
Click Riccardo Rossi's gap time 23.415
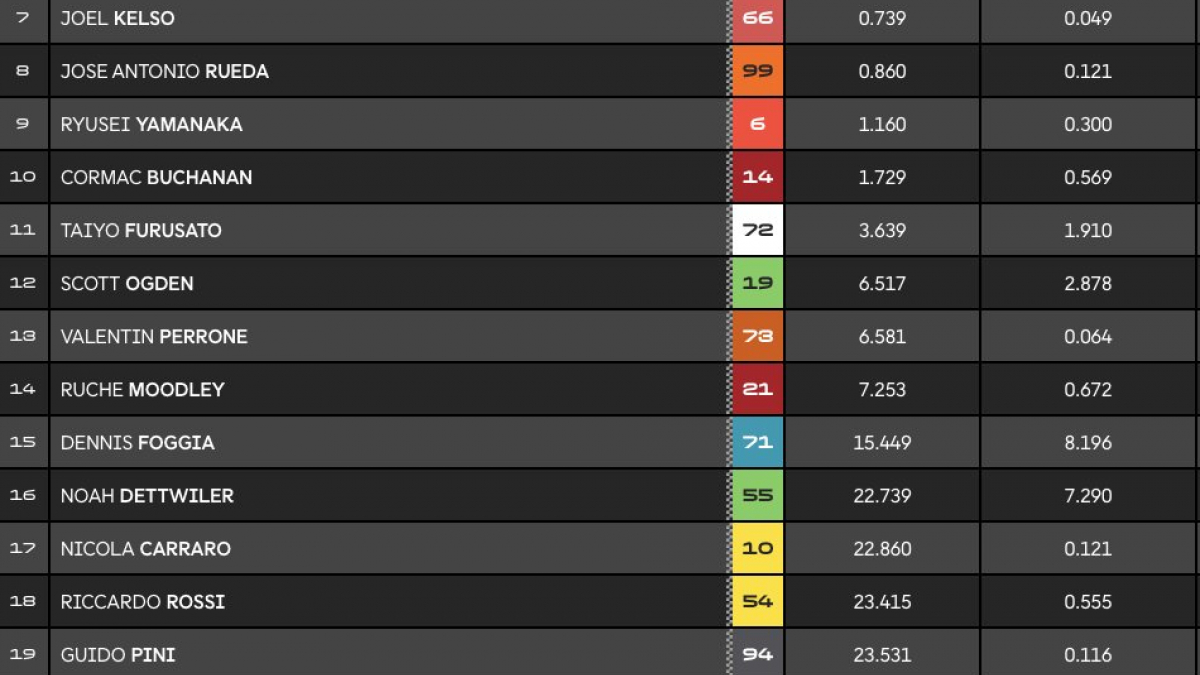pos(882,602)
